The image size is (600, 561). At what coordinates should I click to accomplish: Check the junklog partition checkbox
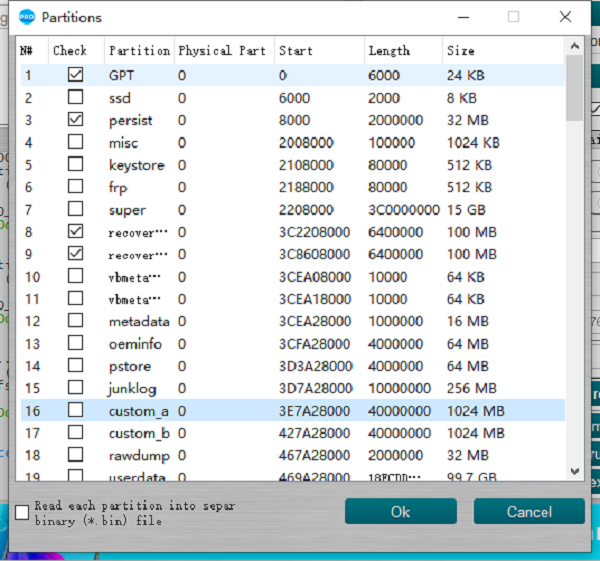click(75, 387)
